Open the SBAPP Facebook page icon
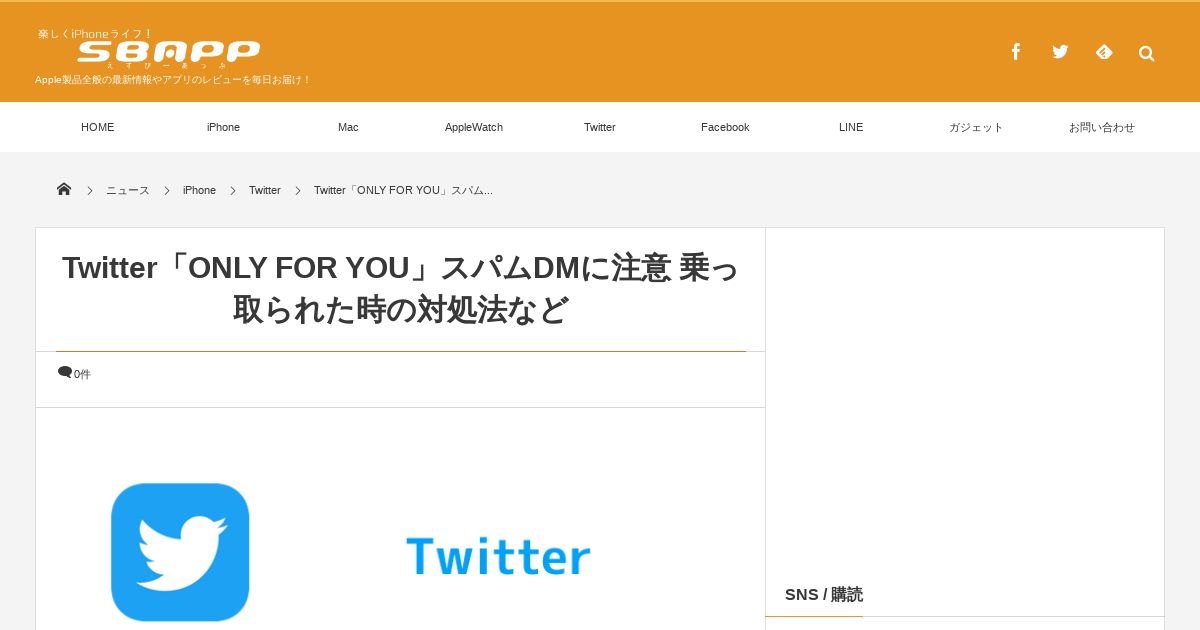Image resolution: width=1200 pixels, height=630 pixels. pyautogui.click(x=1015, y=52)
